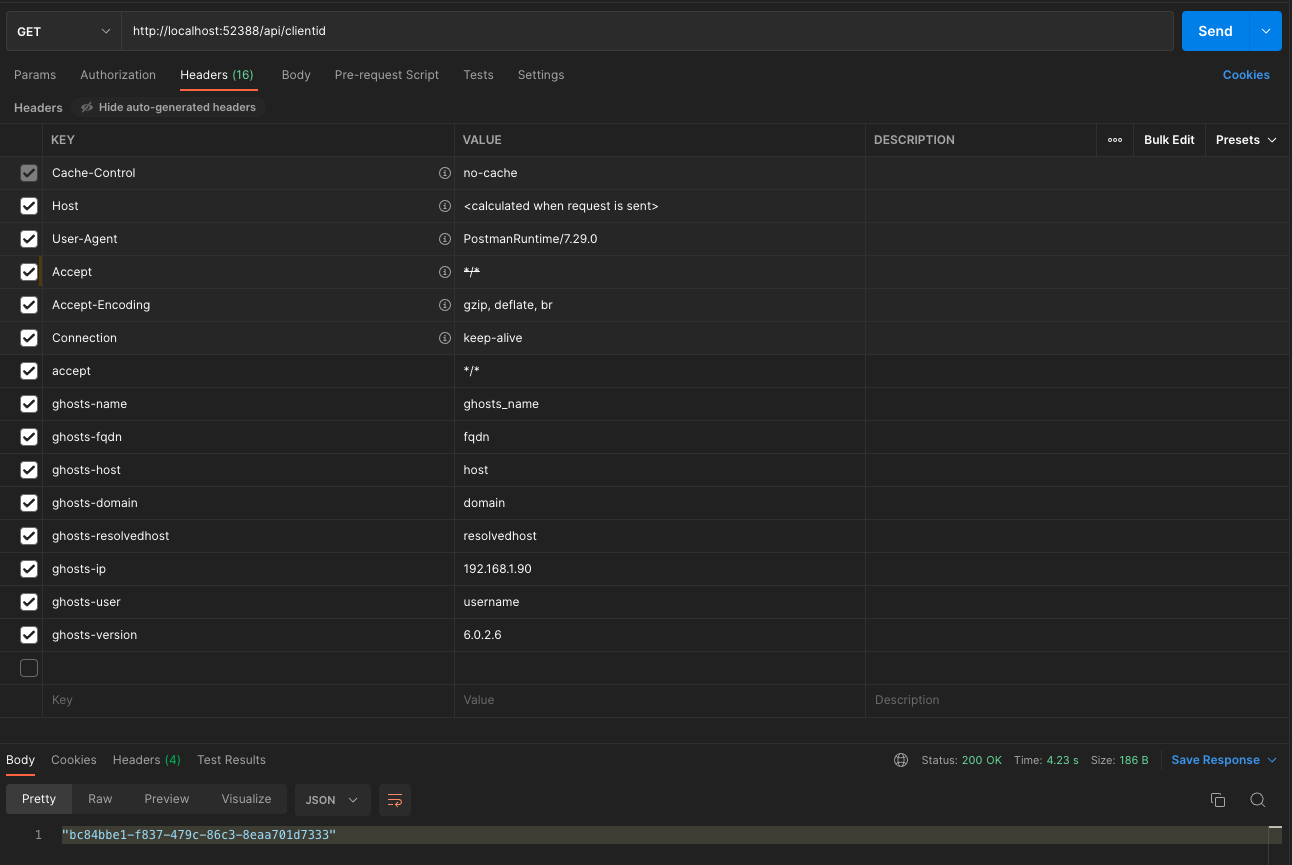
Task: Click the info icon beside Cache-Control
Action: point(445,172)
